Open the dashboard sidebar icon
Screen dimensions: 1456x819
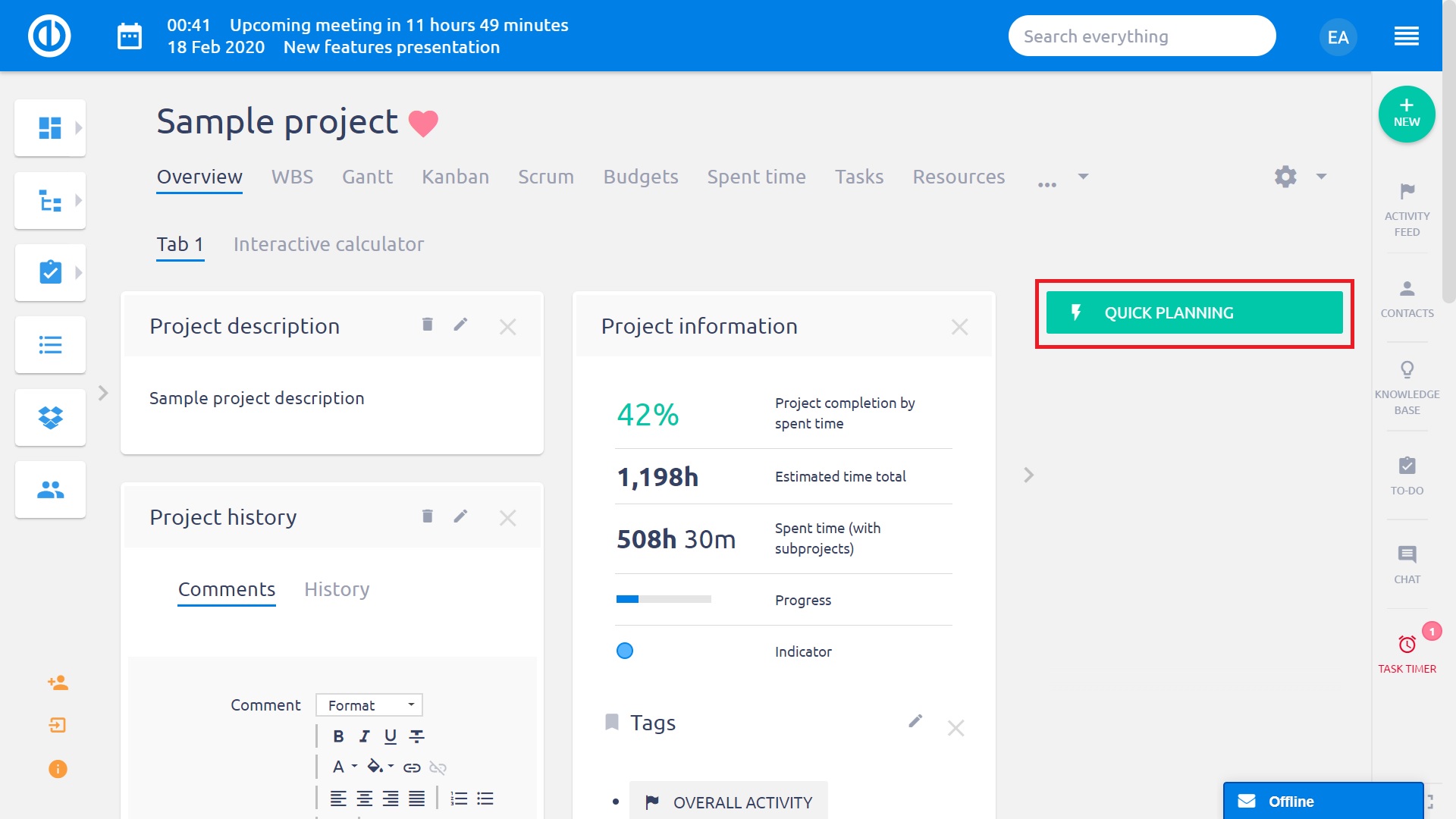click(50, 127)
